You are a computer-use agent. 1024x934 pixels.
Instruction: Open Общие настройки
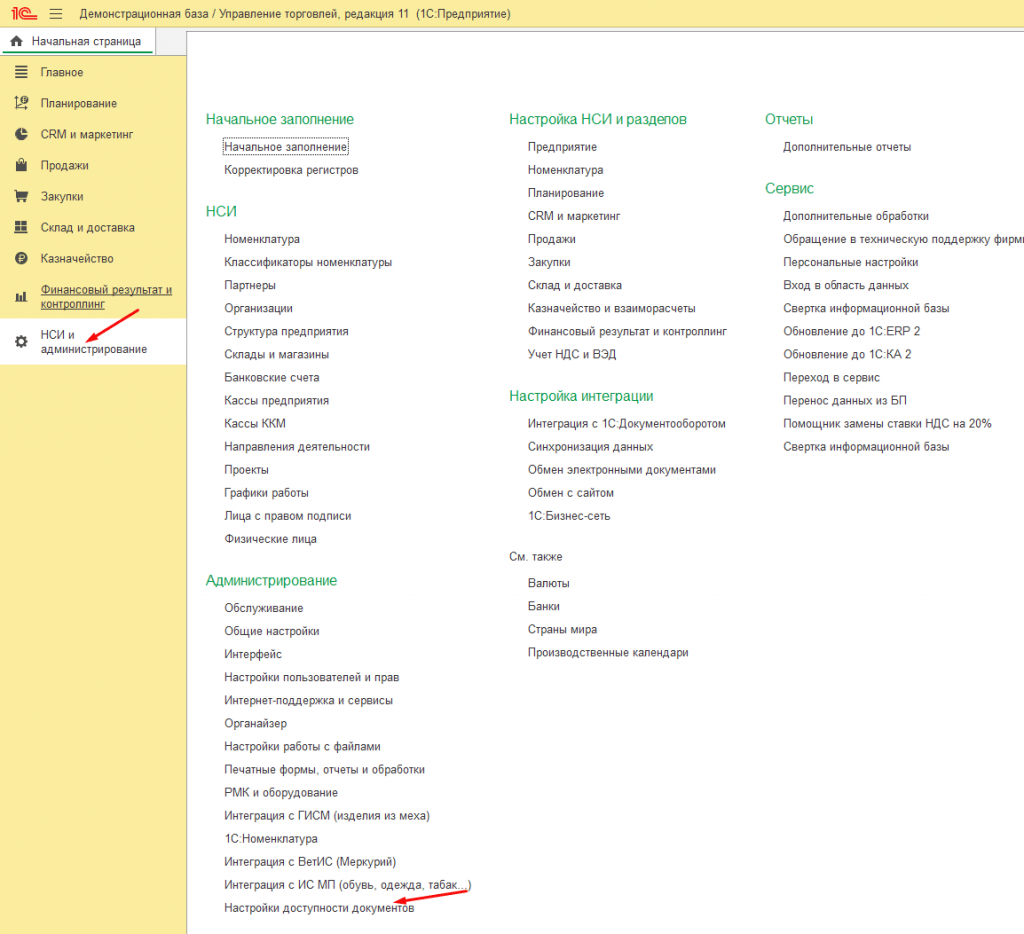tap(272, 631)
